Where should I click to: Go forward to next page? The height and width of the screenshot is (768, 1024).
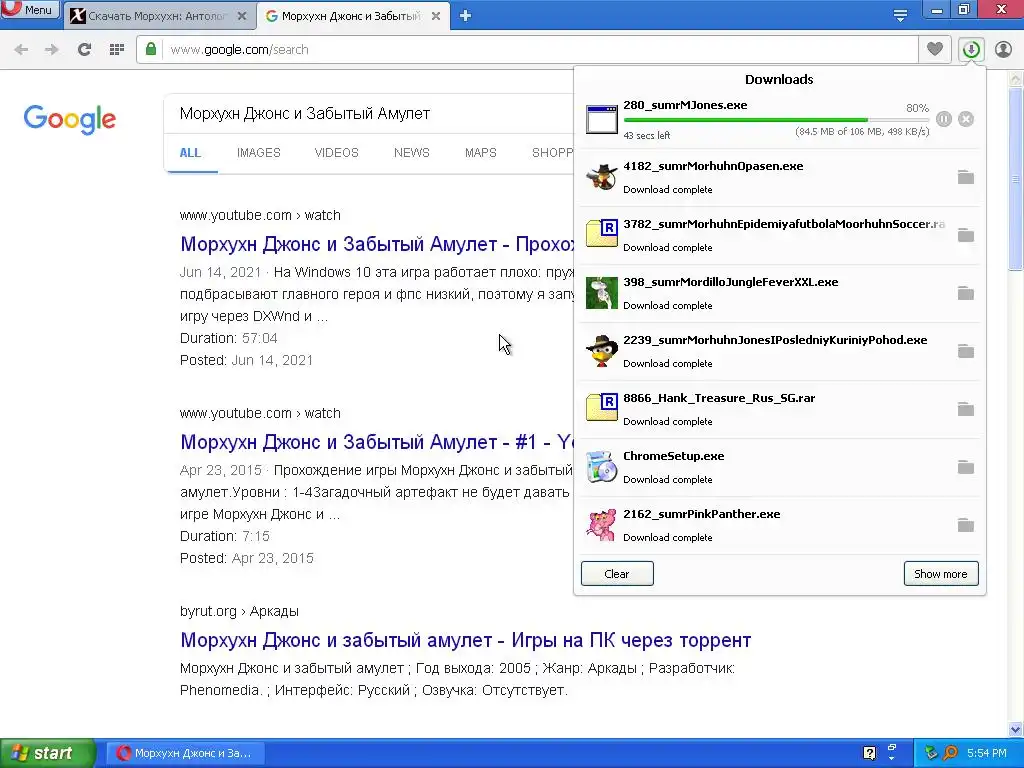pos(52,50)
